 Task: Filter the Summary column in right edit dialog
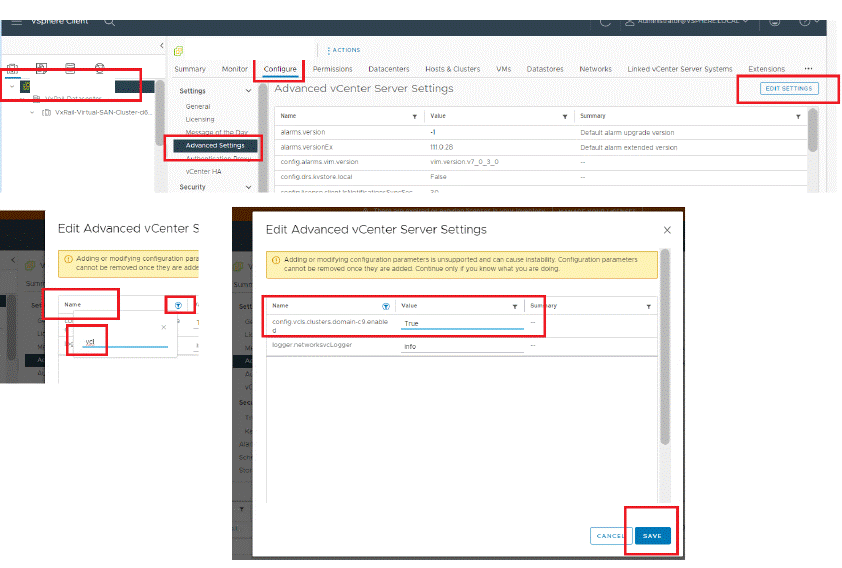649,307
